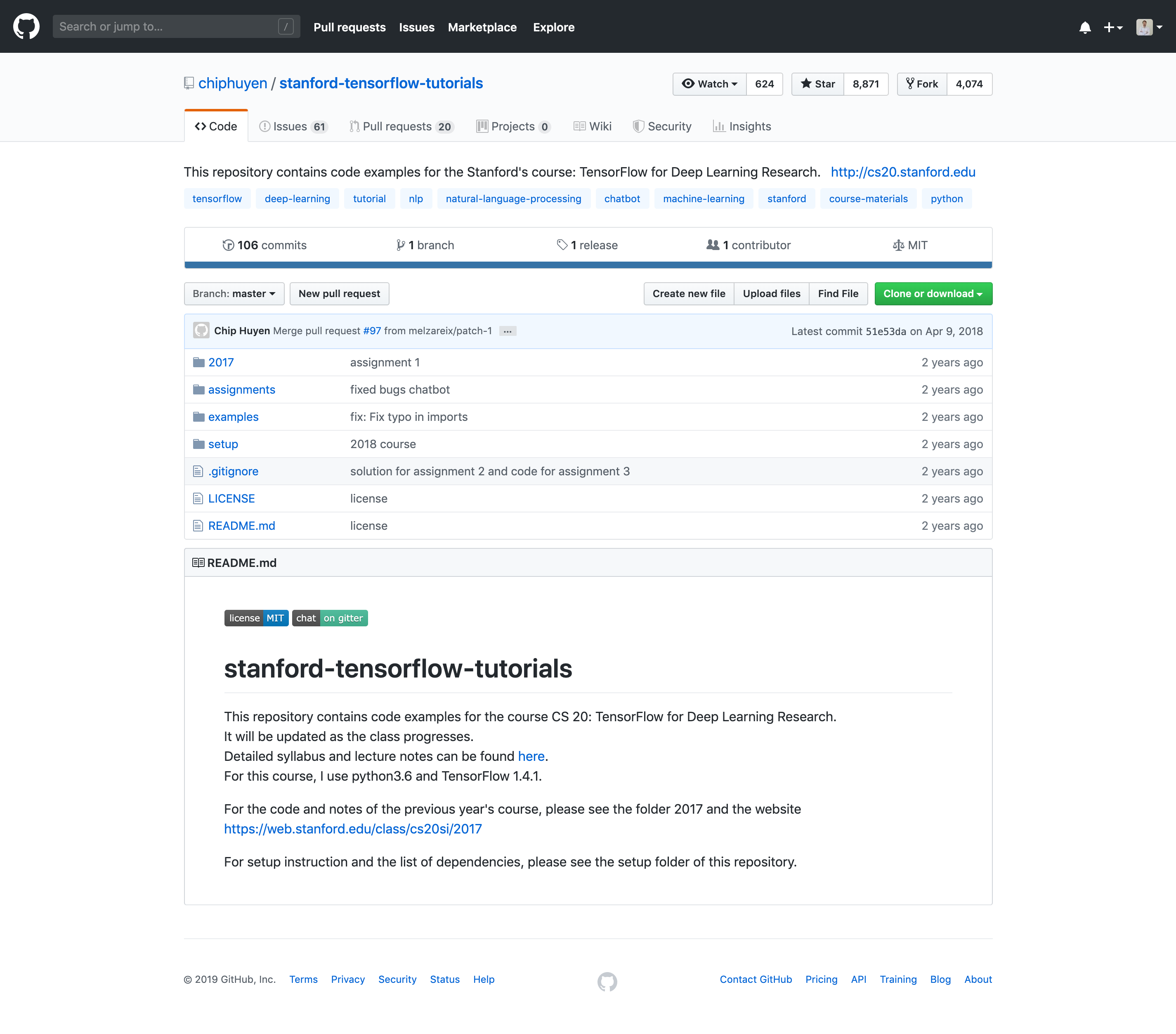Viewport: 1176px width, 1034px height.
Task: Click Find File button
Action: 838,293
